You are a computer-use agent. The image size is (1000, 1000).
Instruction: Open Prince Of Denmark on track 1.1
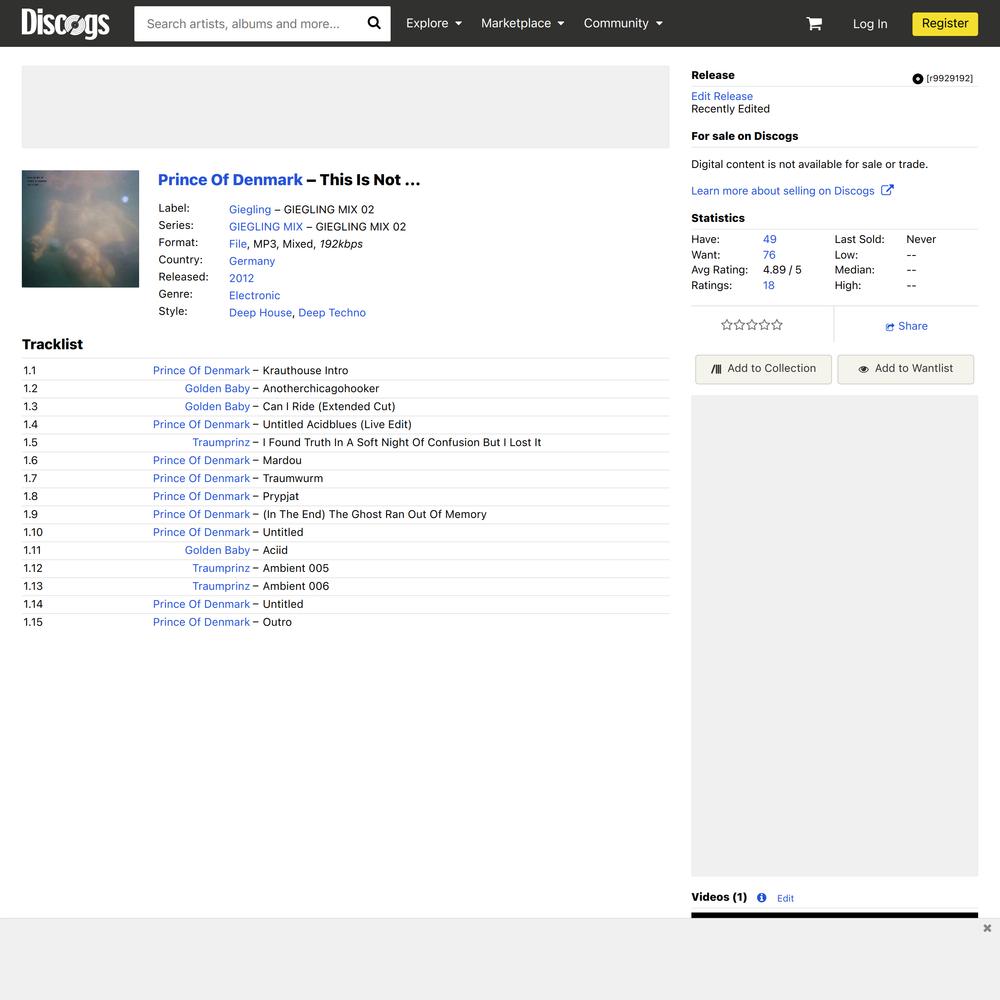pyautogui.click(x=202, y=371)
